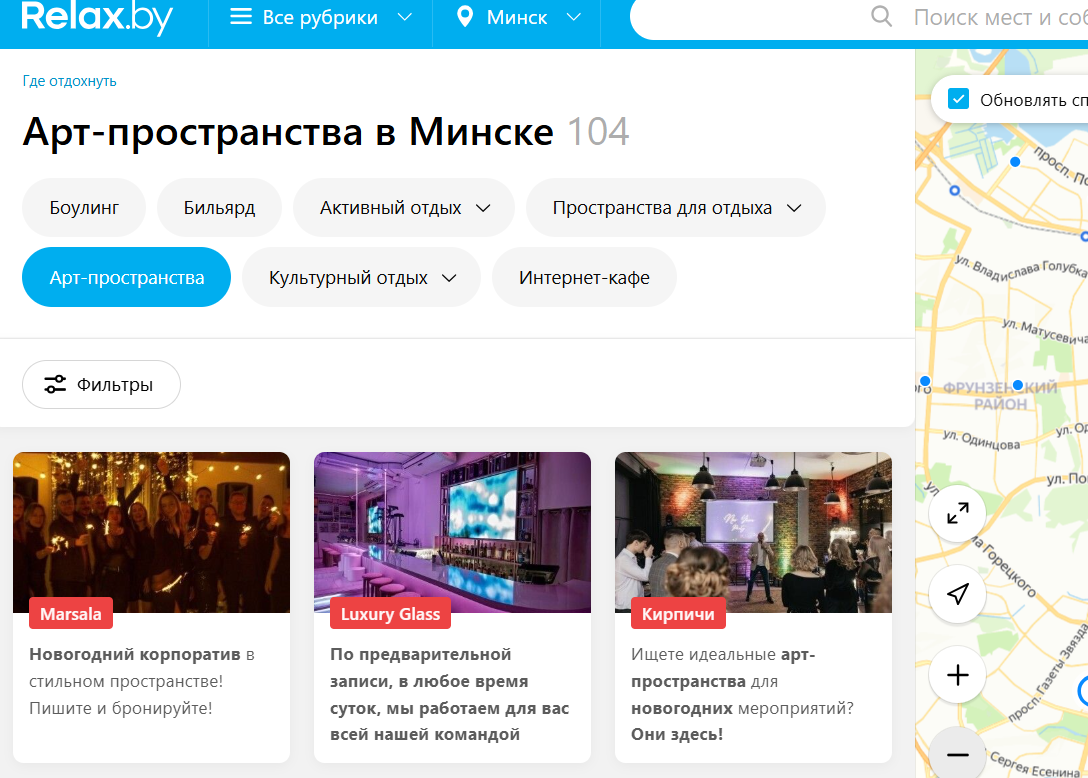Toggle the Обновлять checkbox on the map
This screenshot has width=1088, height=778.
(x=958, y=99)
